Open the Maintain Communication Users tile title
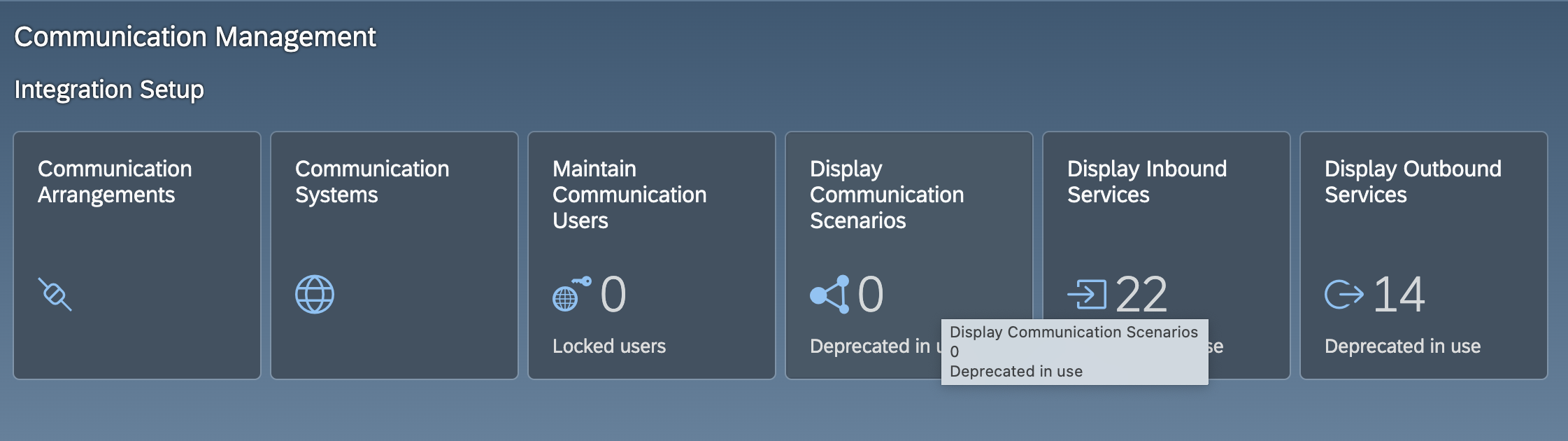1568x441 pixels. point(629,195)
